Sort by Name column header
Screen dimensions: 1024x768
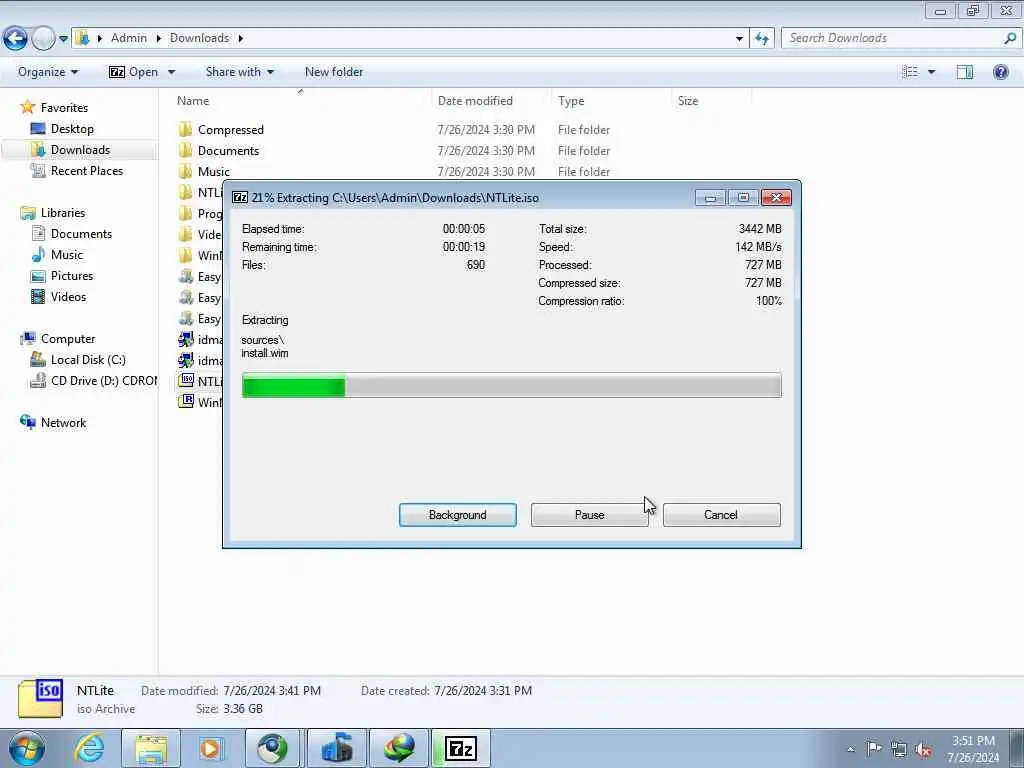tap(193, 101)
